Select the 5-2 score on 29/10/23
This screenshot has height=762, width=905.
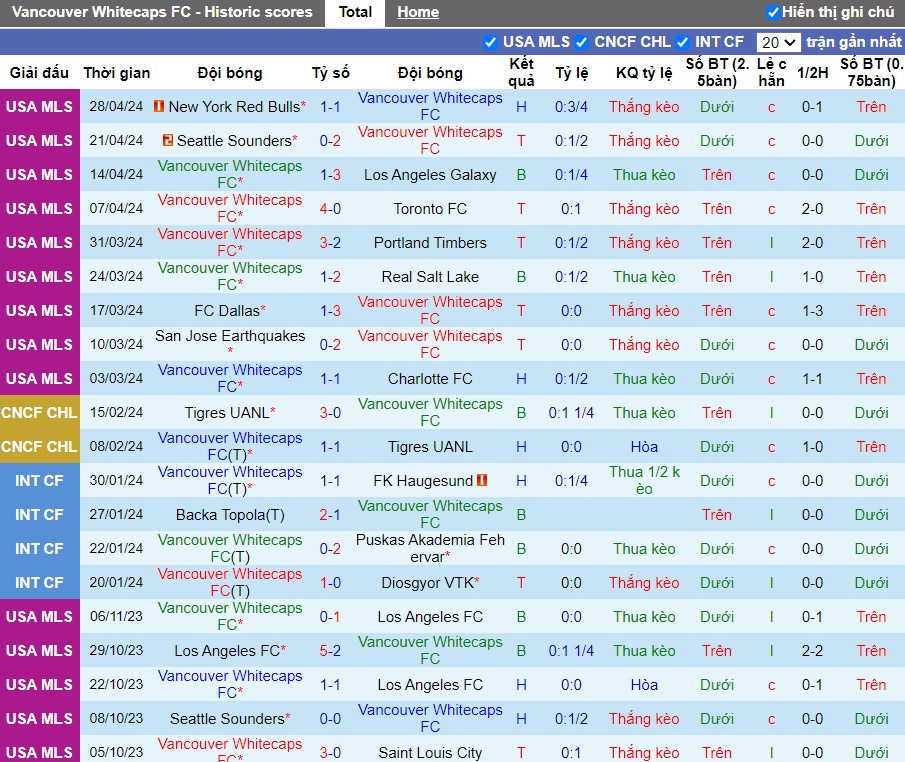330,651
